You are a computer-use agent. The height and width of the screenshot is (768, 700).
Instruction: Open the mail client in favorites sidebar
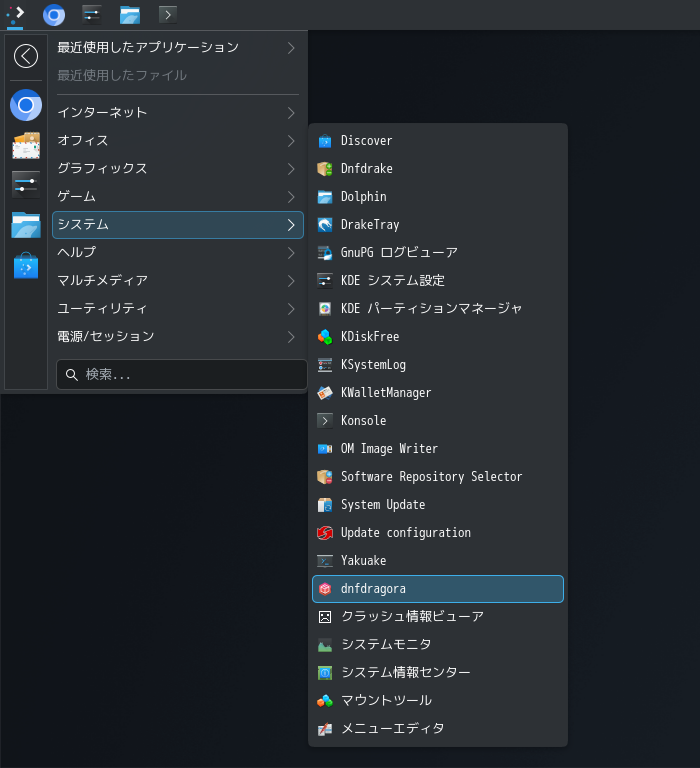tap(26, 145)
